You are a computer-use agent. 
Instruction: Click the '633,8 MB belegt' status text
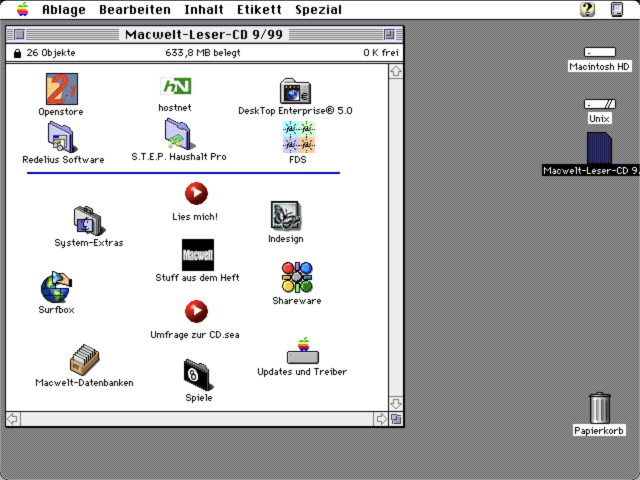point(203,53)
